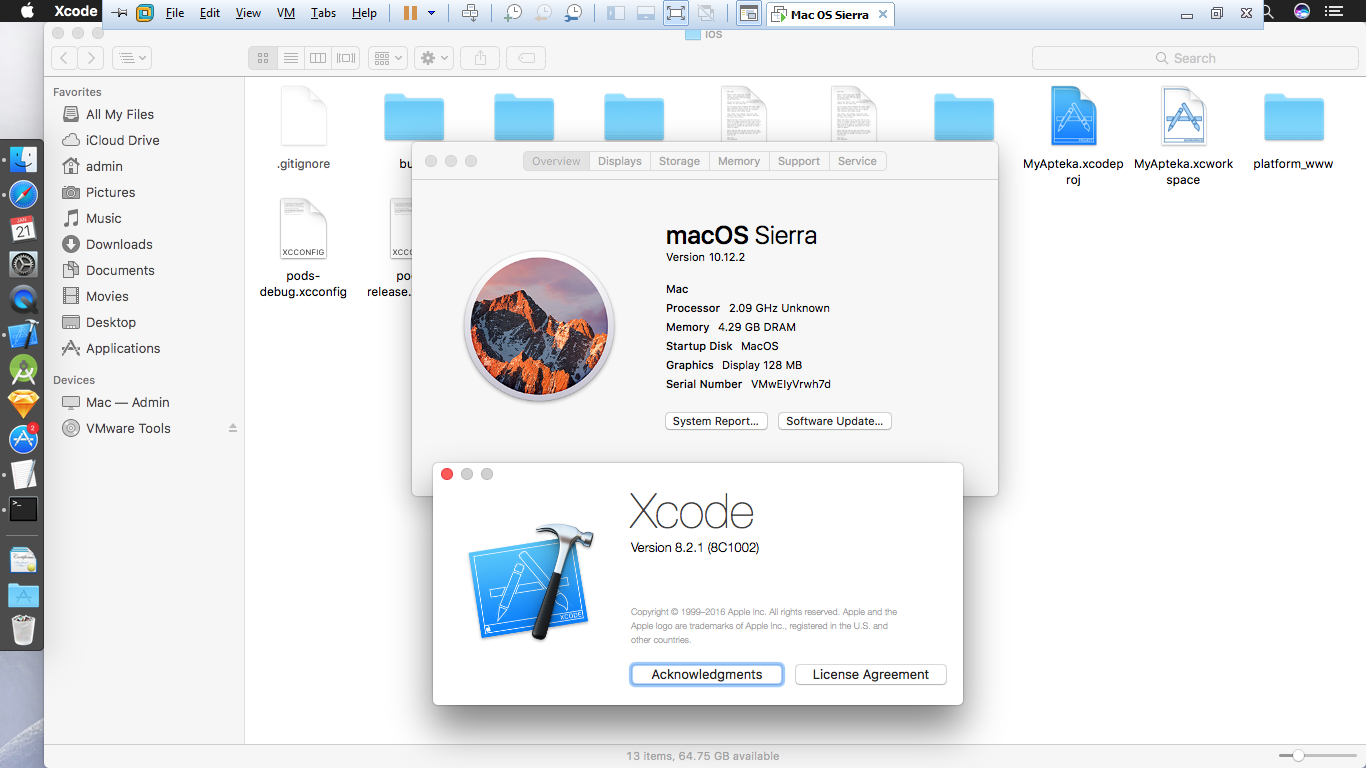
Task: Open the VMware Edit menu
Action: 210,13
